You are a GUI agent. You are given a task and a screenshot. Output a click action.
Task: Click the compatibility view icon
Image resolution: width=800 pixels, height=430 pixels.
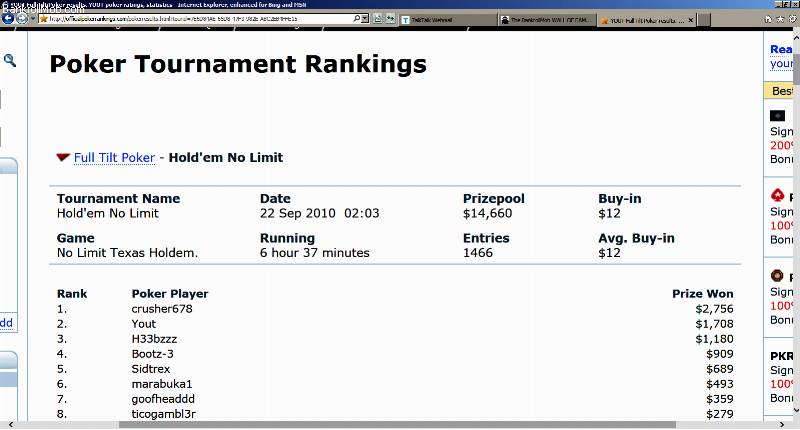pyautogui.click(x=378, y=19)
